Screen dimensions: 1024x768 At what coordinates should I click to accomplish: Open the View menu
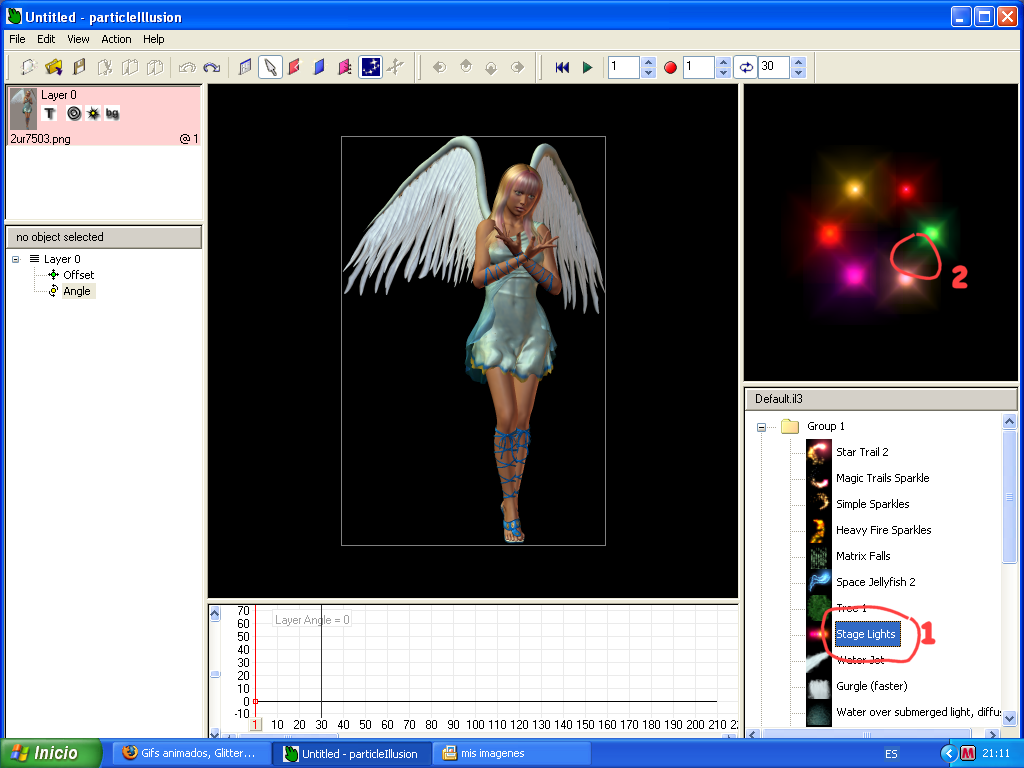[78, 39]
